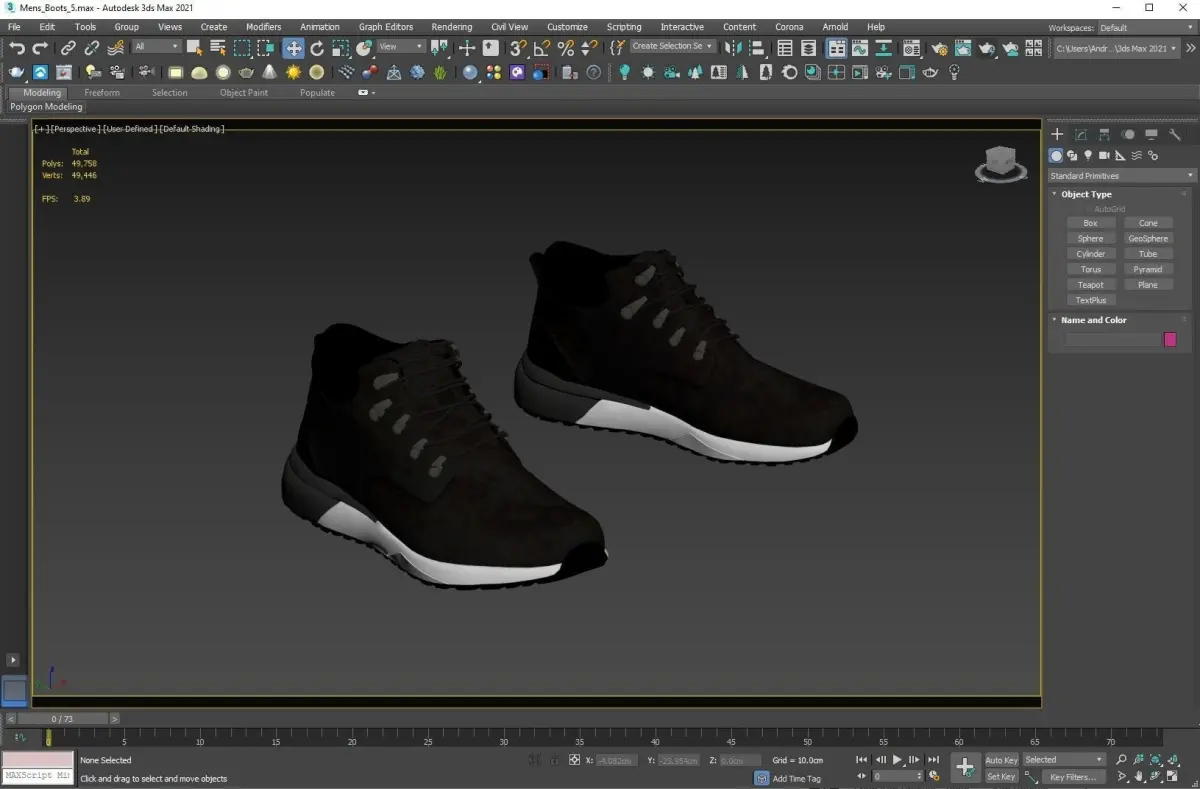Expand the Standard Primitives dropdown
Screen dimensions: 1200x789
(1120, 176)
